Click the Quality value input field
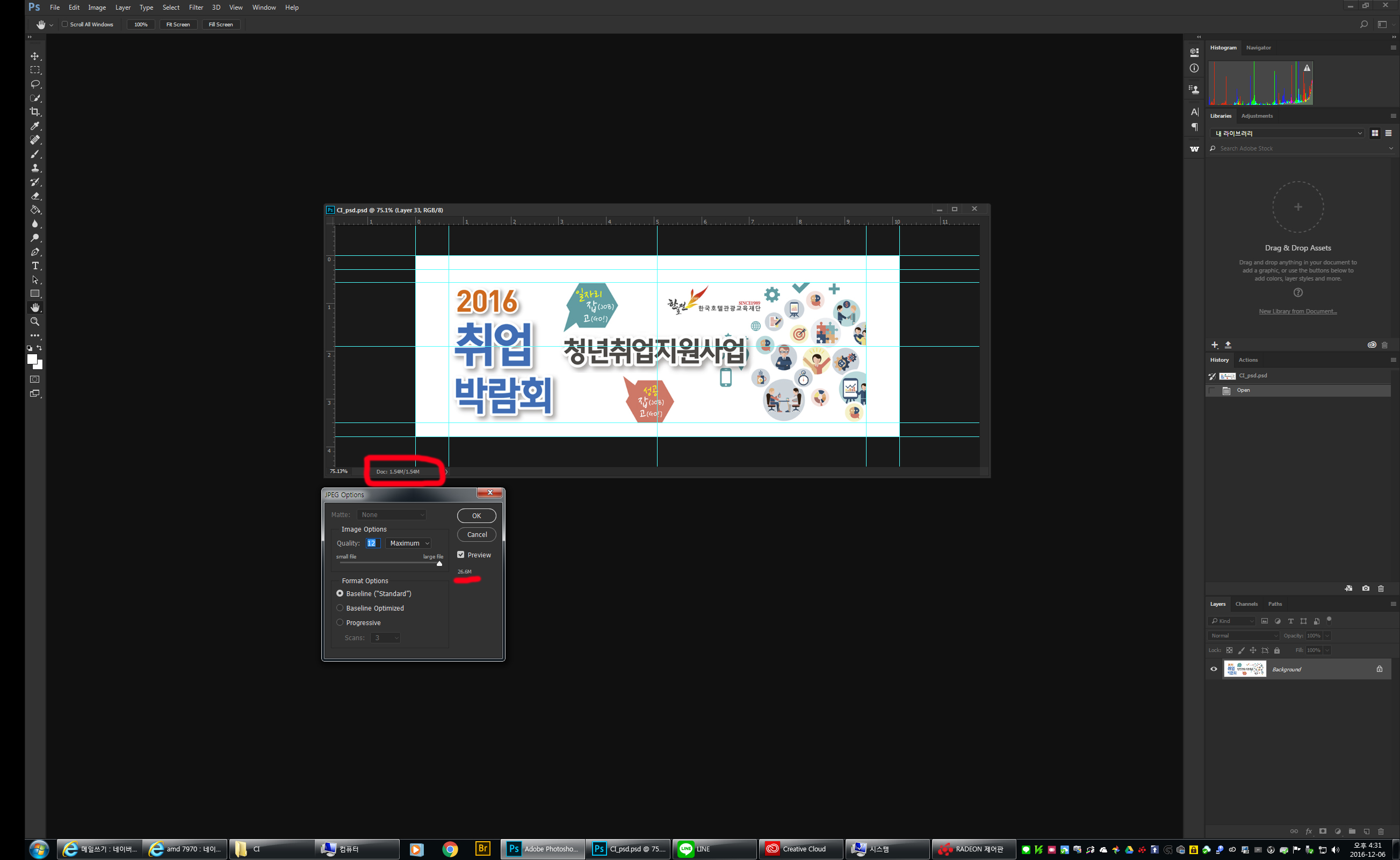 pyautogui.click(x=373, y=543)
